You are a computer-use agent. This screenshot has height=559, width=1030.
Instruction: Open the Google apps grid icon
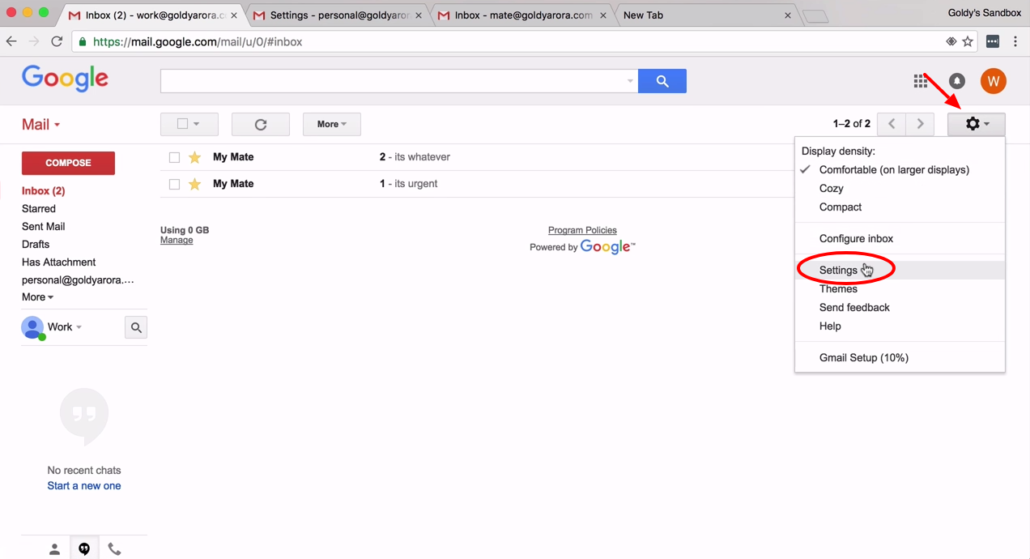coord(920,81)
